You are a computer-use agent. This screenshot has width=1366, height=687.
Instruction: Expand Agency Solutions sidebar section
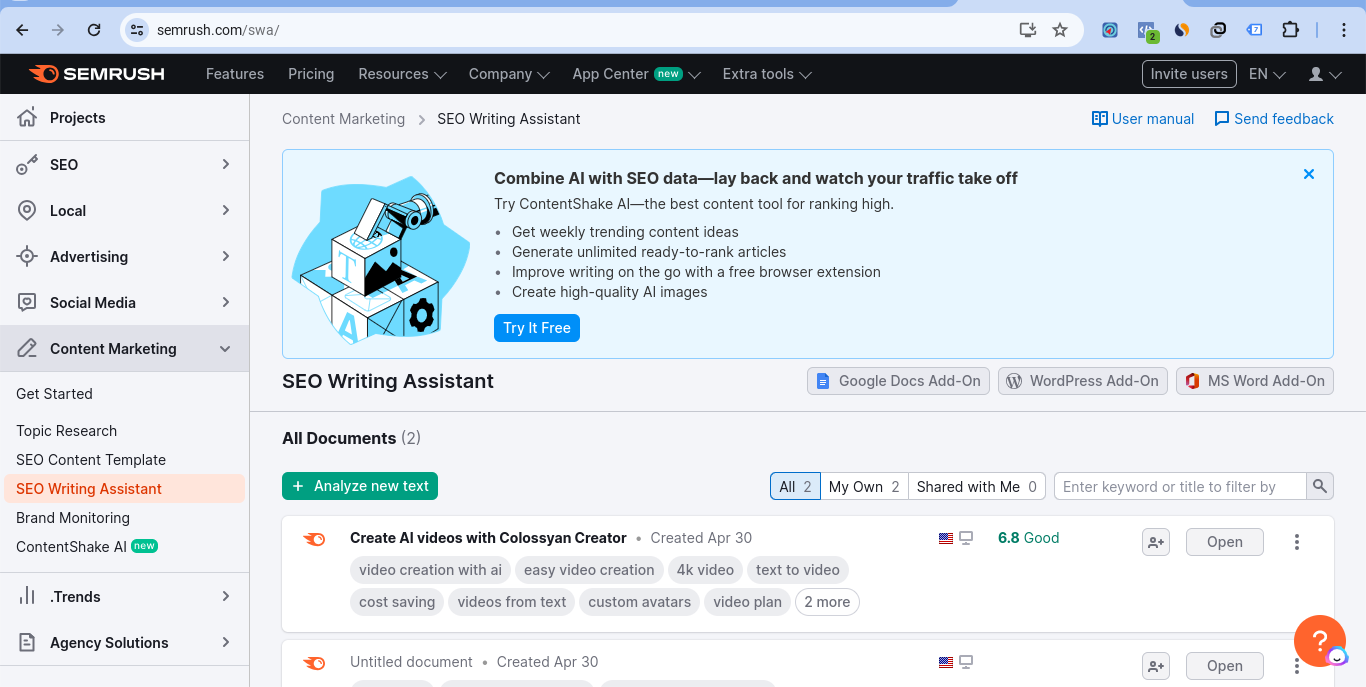pos(226,642)
